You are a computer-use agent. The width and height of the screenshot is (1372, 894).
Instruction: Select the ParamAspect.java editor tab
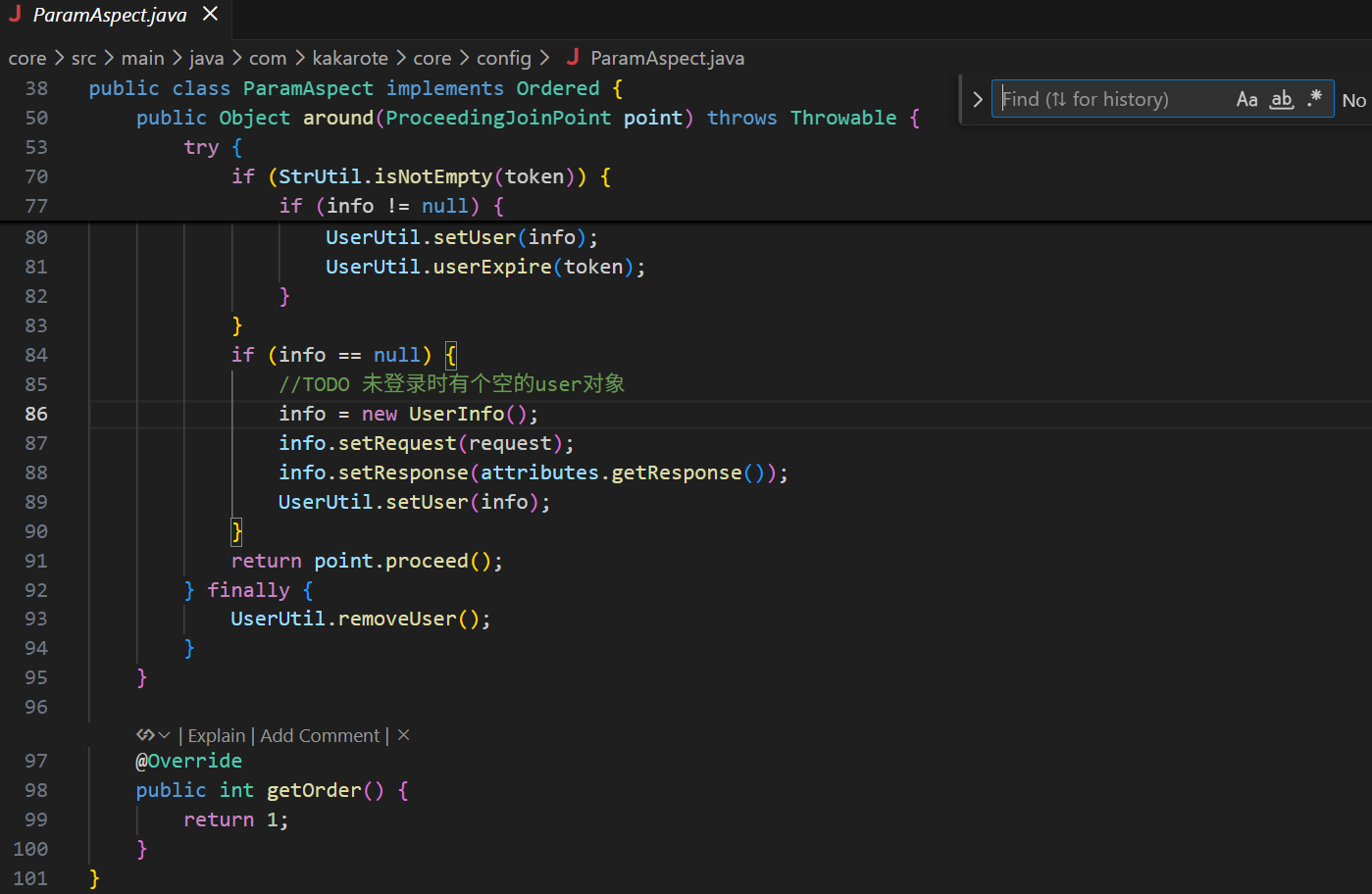click(x=109, y=15)
